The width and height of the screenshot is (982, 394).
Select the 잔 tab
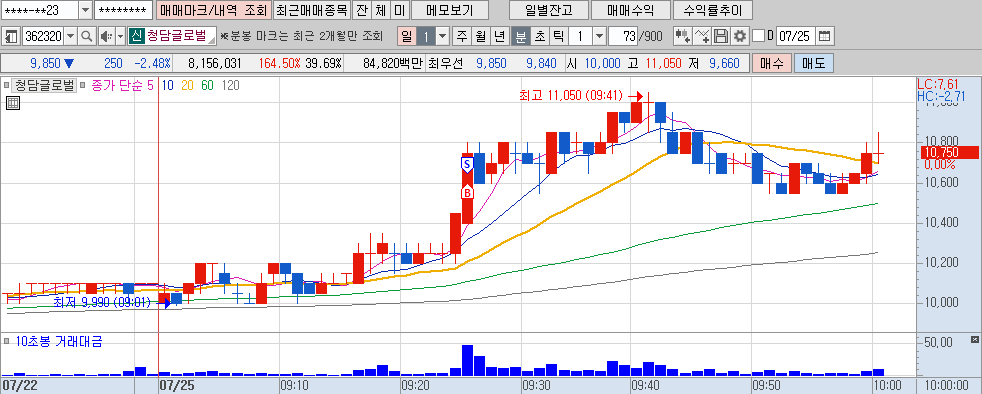point(362,10)
